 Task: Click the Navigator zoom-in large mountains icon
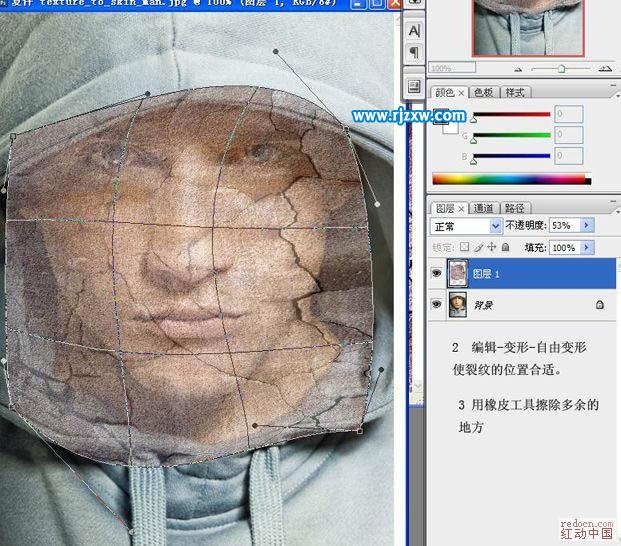coord(605,68)
